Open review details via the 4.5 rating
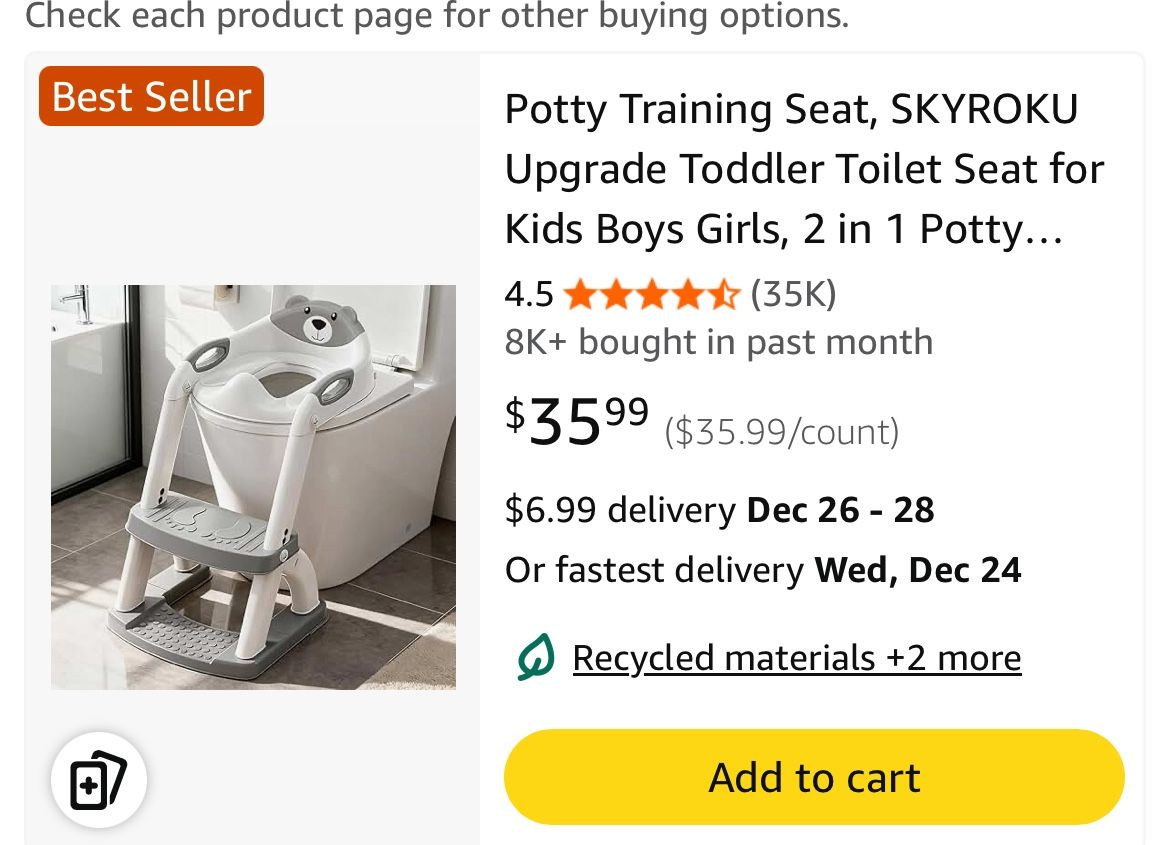Image resolution: width=1170 pixels, height=845 pixels. click(529, 294)
